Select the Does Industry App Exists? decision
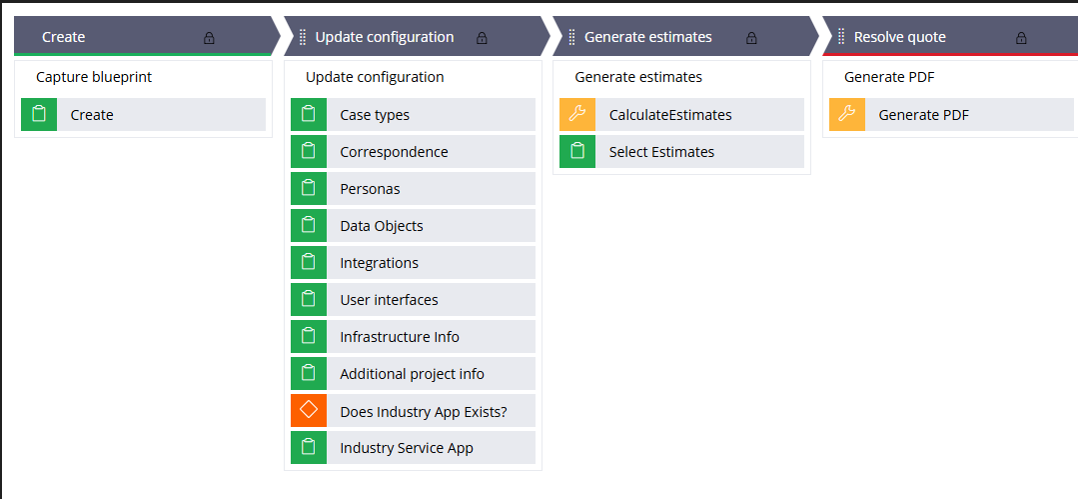 tap(423, 411)
